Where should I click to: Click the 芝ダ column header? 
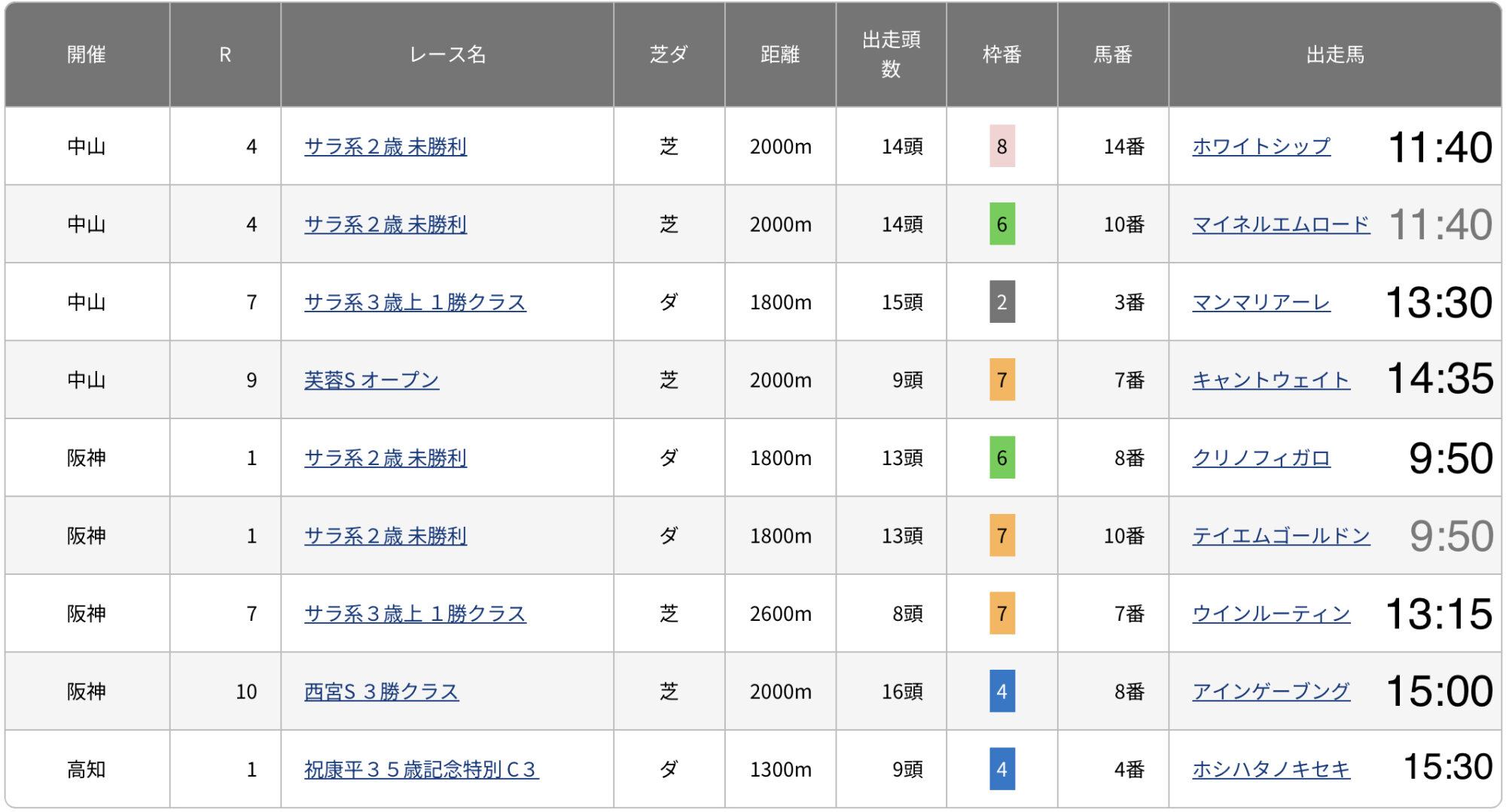(x=669, y=55)
